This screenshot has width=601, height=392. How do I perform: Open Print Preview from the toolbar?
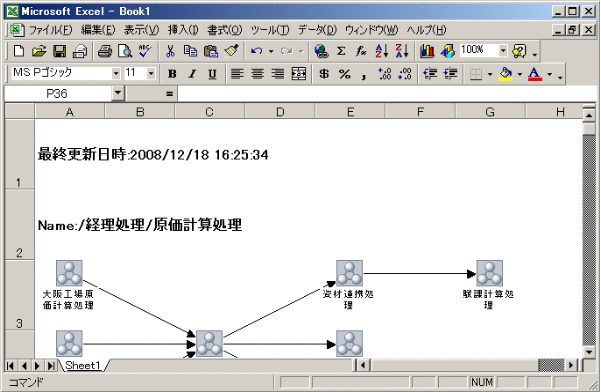(x=125, y=51)
